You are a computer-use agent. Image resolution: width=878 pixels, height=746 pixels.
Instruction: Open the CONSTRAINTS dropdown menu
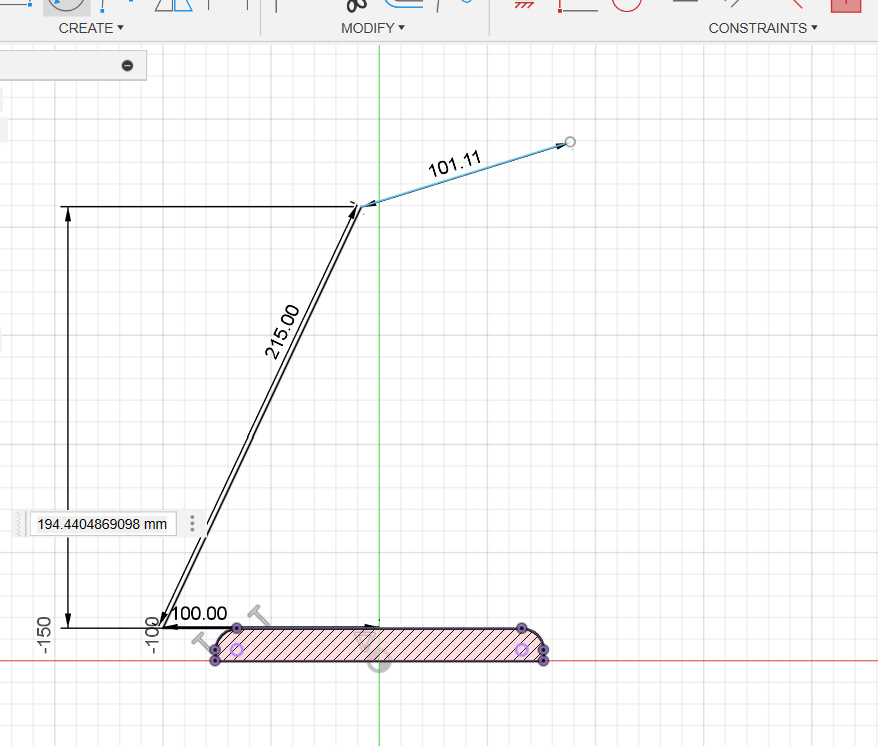763,28
